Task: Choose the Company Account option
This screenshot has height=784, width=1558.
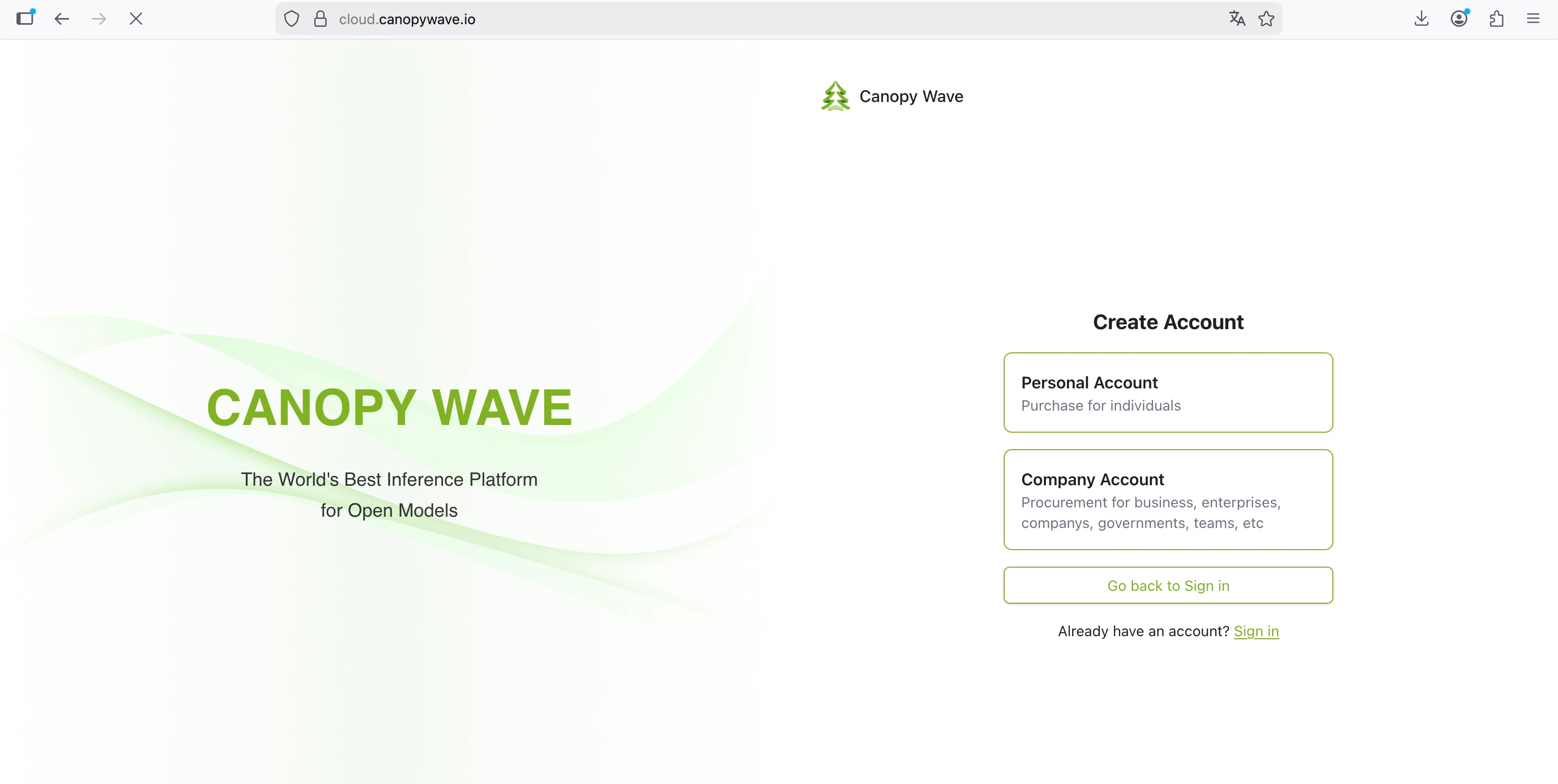Action: 1168,499
